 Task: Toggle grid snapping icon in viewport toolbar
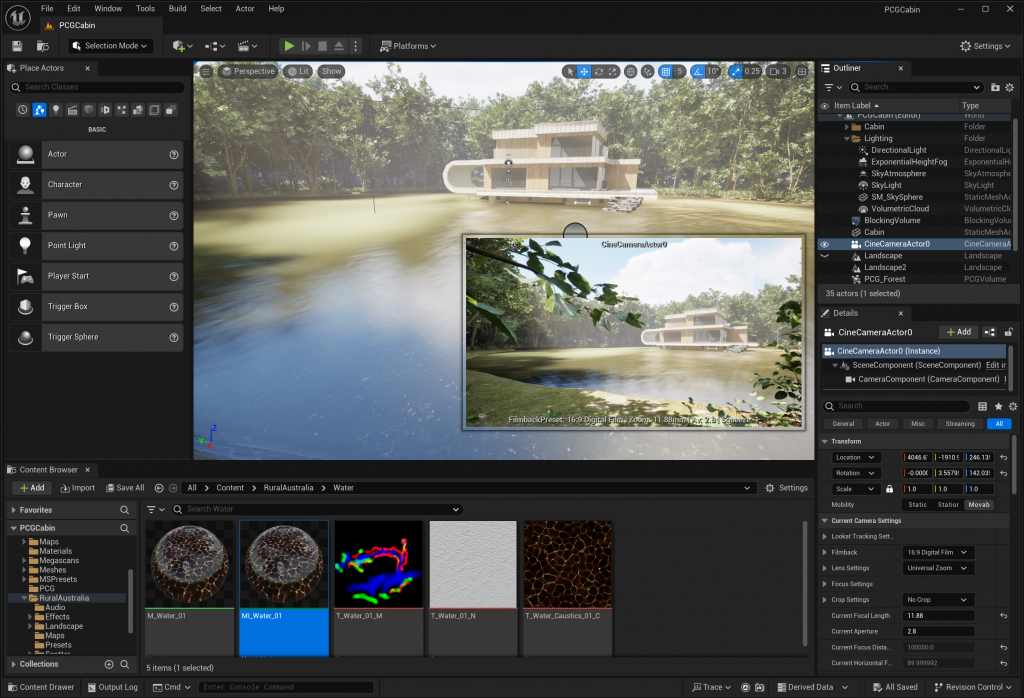click(x=665, y=72)
